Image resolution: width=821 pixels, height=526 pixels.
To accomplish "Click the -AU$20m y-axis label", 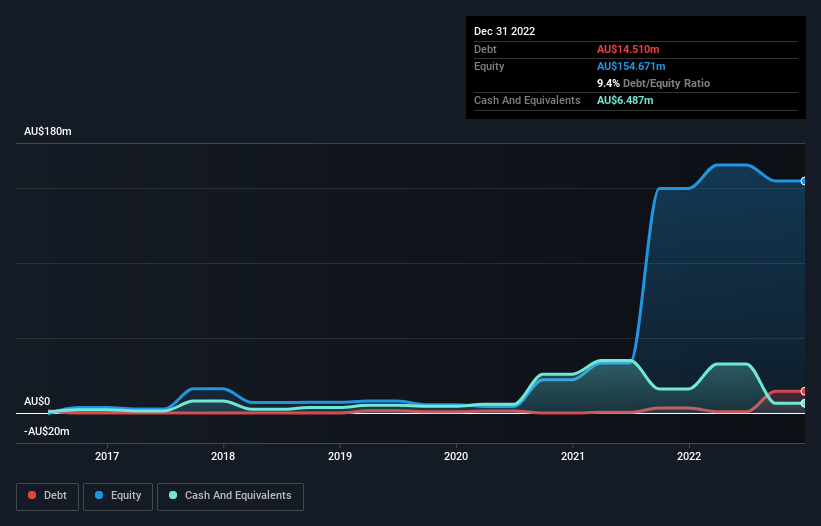I will [47, 431].
